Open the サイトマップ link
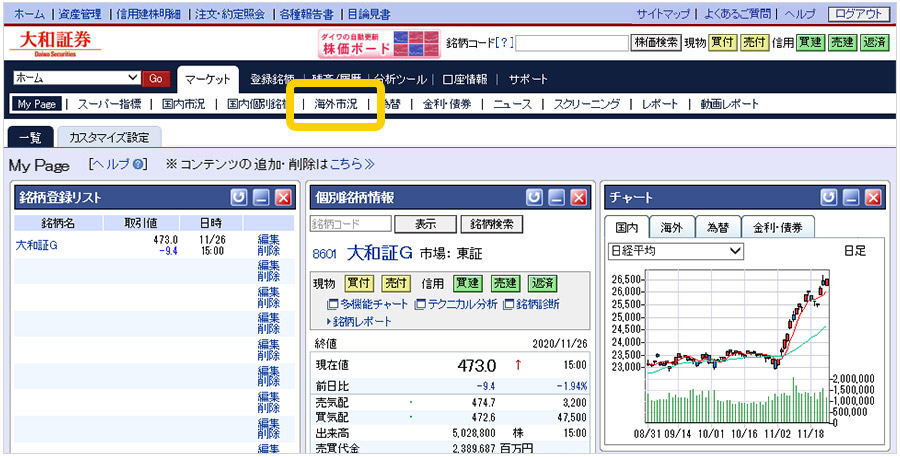The image size is (900, 457). (x=662, y=15)
